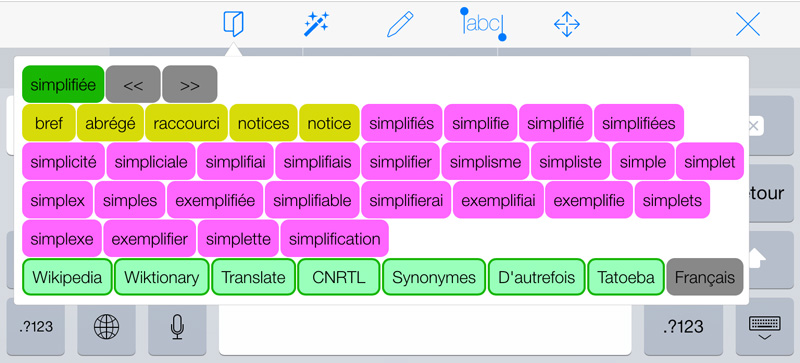The image size is (800, 363).
Task: Tap the word 'exemplifie'
Action: tap(589, 200)
